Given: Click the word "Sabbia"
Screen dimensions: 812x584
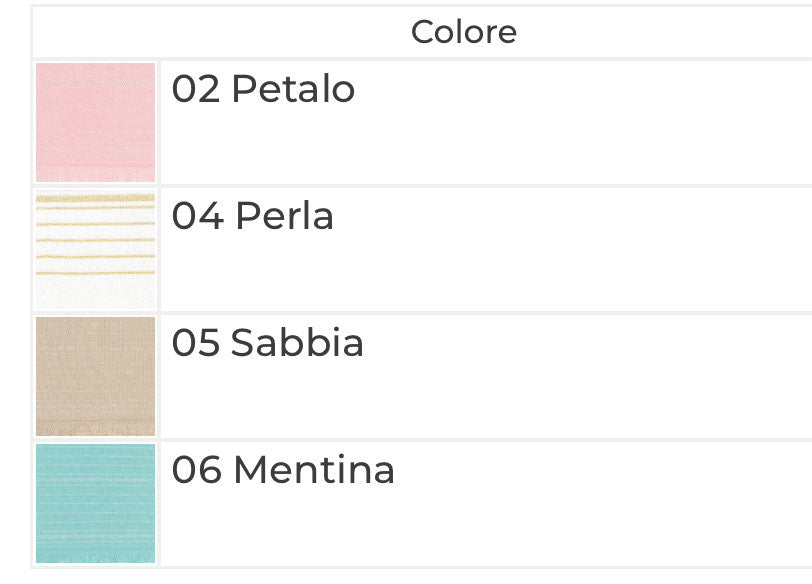Looking at the screenshot, I should [x=297, y=343].
